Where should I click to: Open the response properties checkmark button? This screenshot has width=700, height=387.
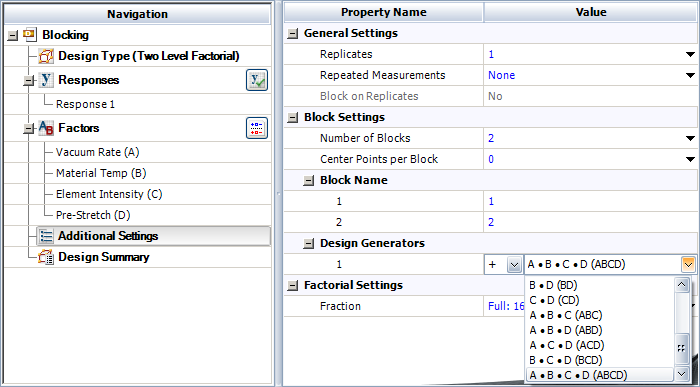pos(257,80)
